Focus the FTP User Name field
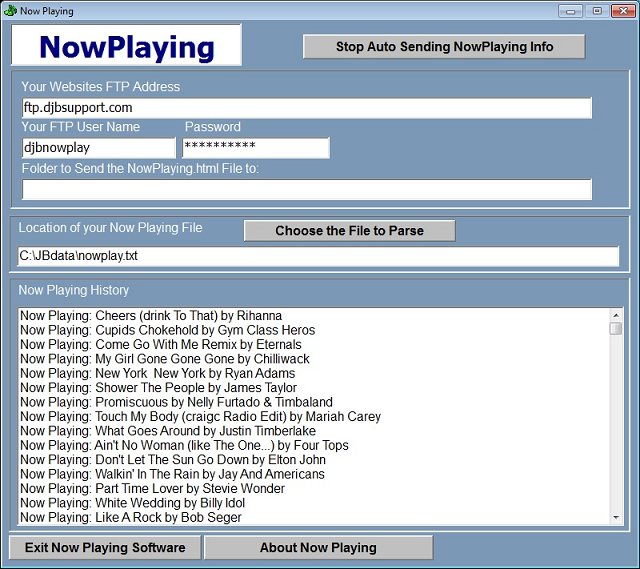The width and height of the screenshot is (640, 569). (98, 148)
